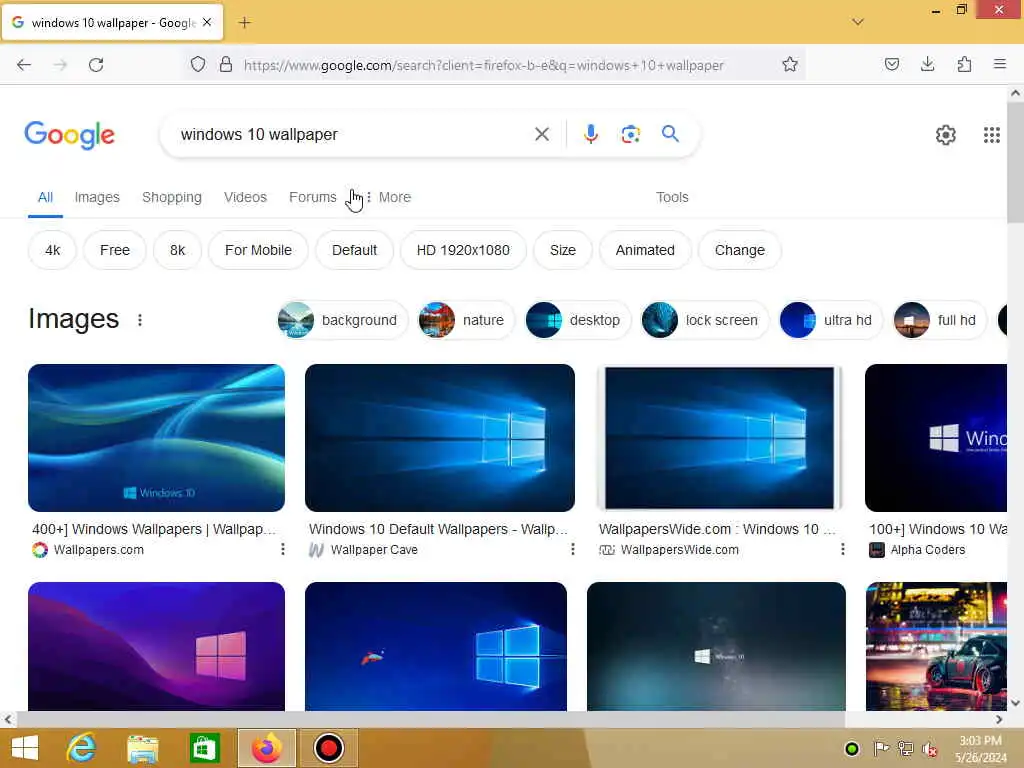Clear the Google search box text

541,135
